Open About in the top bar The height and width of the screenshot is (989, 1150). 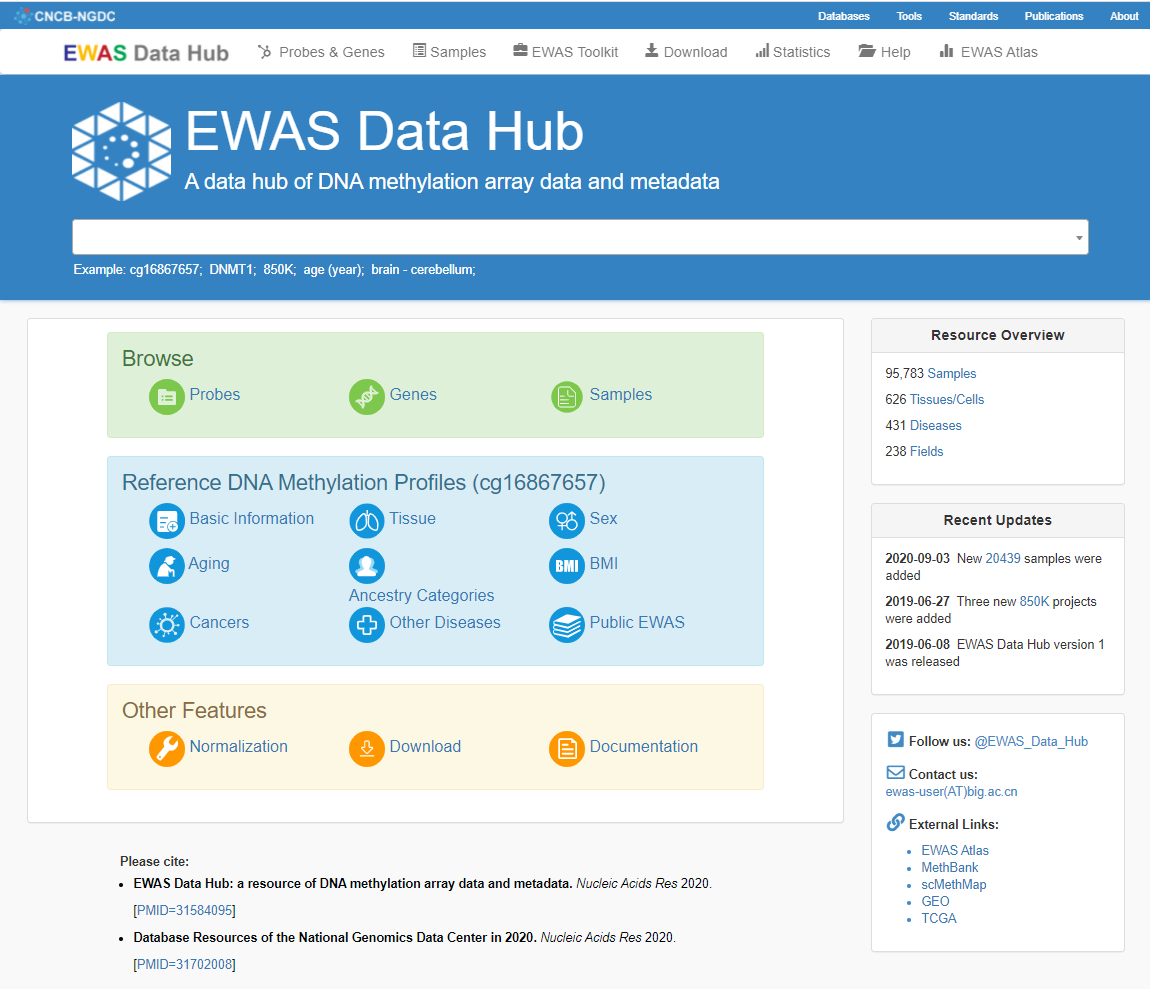tap(1124, 16)
